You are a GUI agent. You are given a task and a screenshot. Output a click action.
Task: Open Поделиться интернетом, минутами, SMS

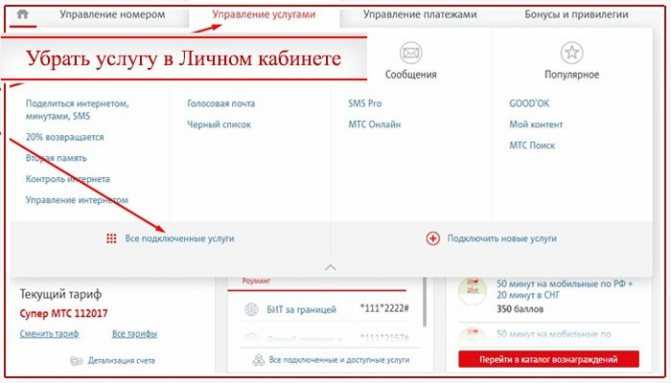click(77, 110)
